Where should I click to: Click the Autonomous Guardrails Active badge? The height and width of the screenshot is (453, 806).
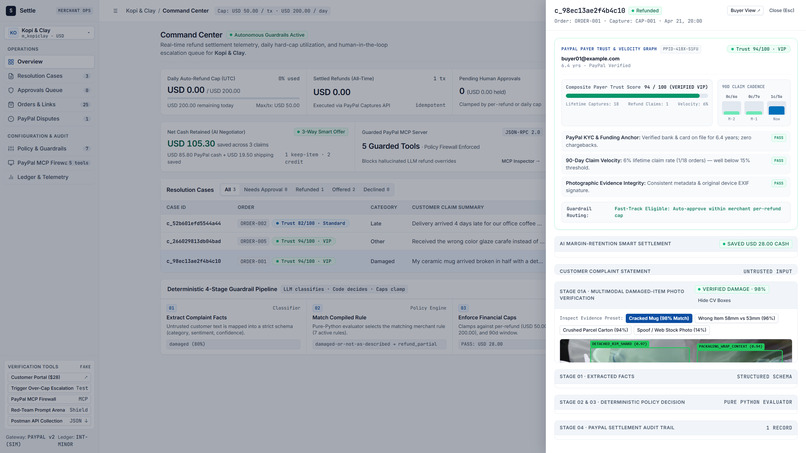pos(267,35)
